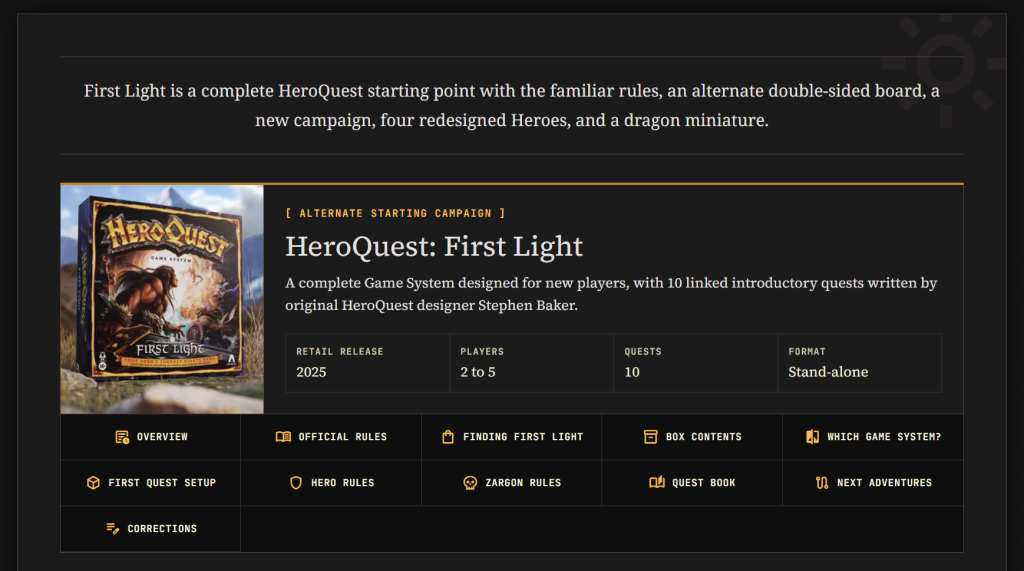The image size is (1024, 571).
Task: Click the shield icon for Hero Rules
Action: 296,483
